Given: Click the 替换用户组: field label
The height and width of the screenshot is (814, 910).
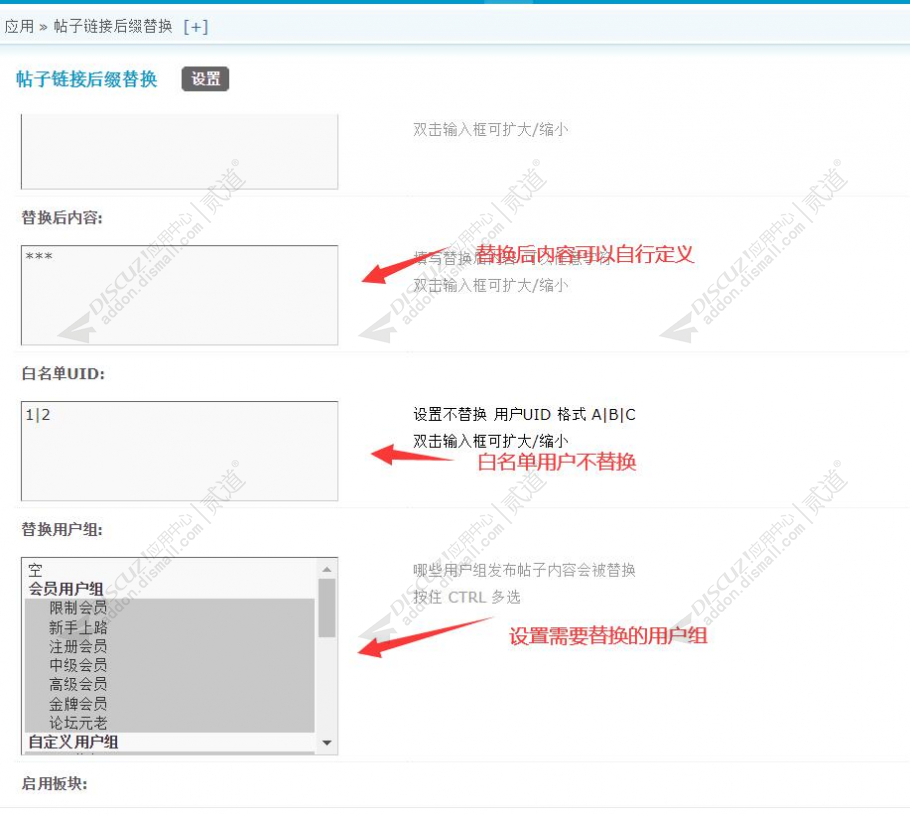Looking at the screenshot, I should pyautogui.click(x=62, y=529).
